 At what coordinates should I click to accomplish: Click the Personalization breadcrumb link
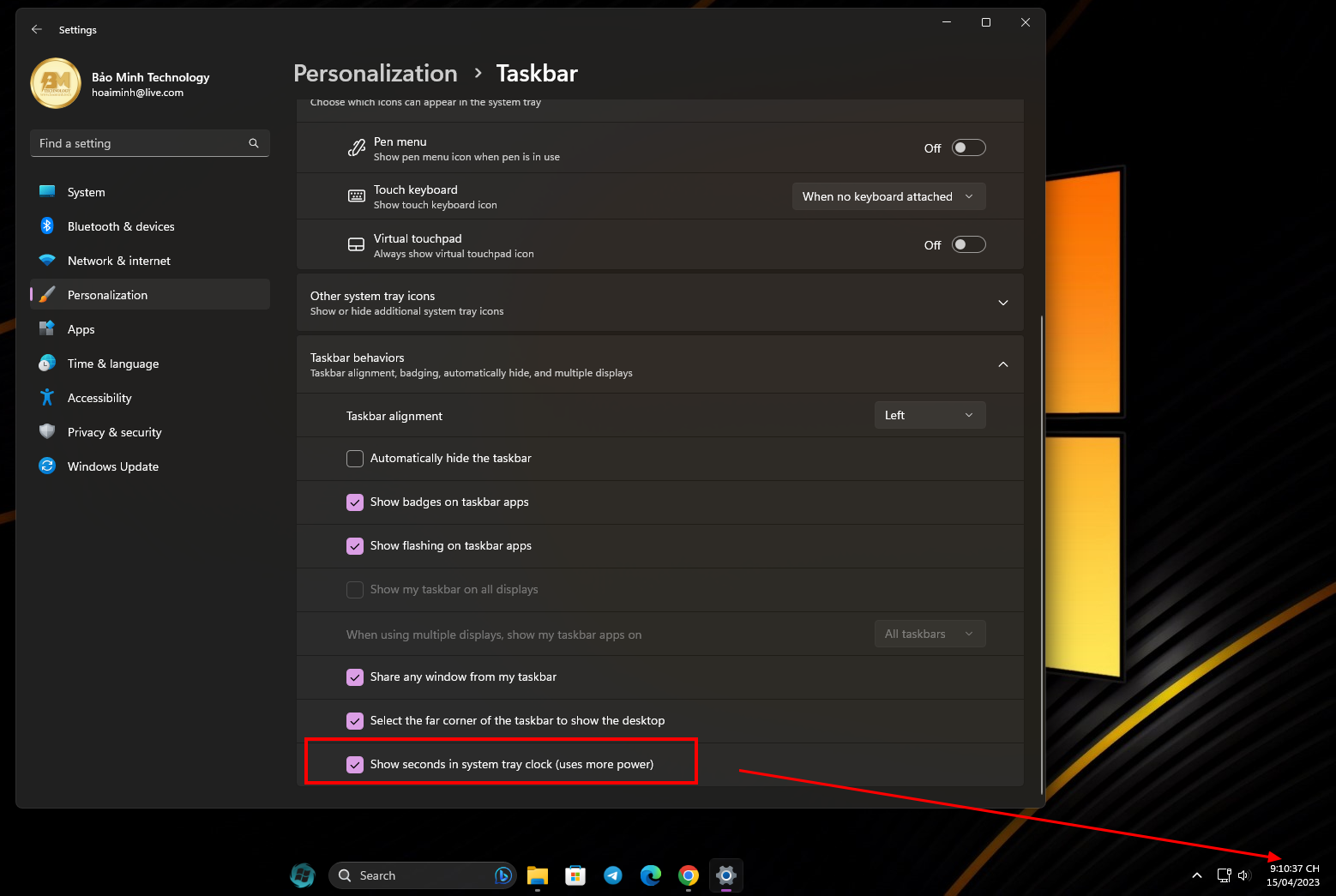coord(376,73)
